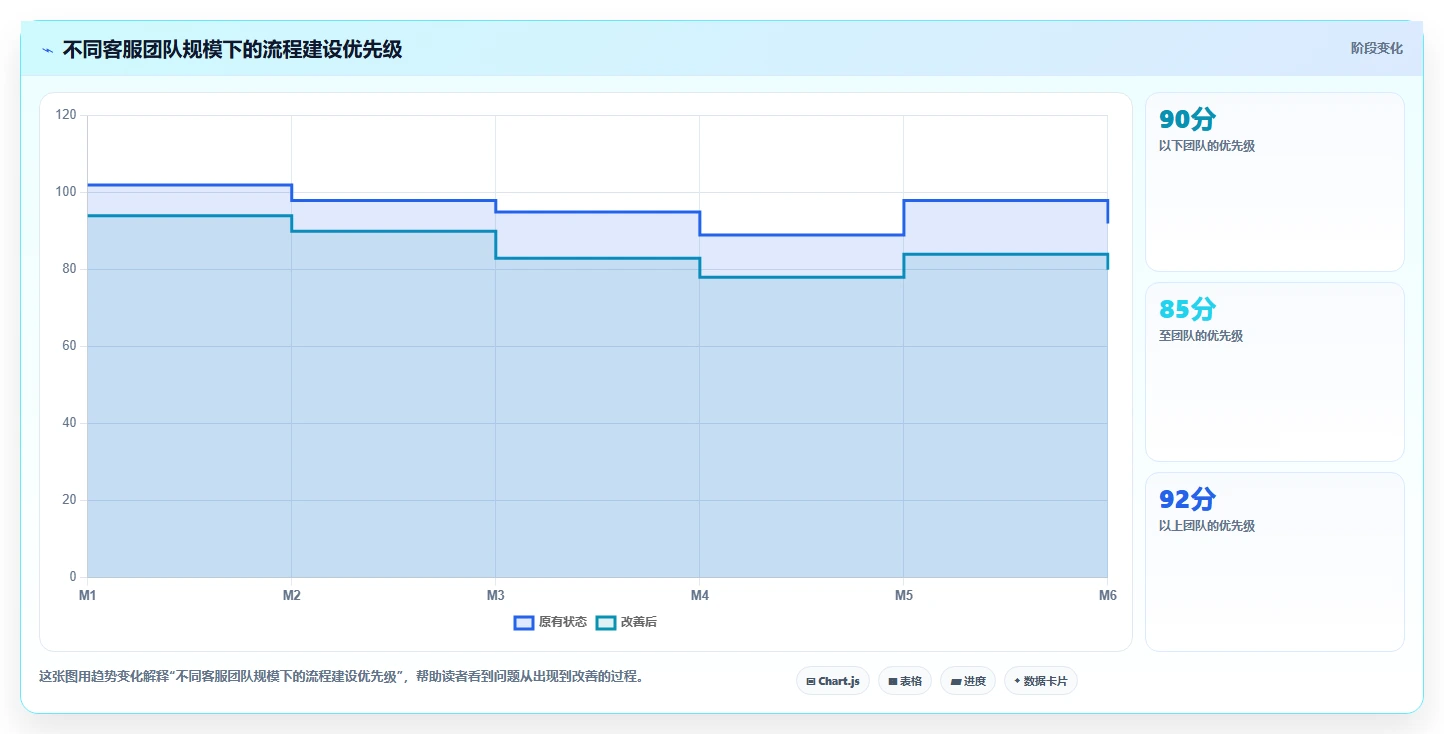Click the M1 x-axis label
Screen dimensions: 1444x734
[x=88, y=595]
